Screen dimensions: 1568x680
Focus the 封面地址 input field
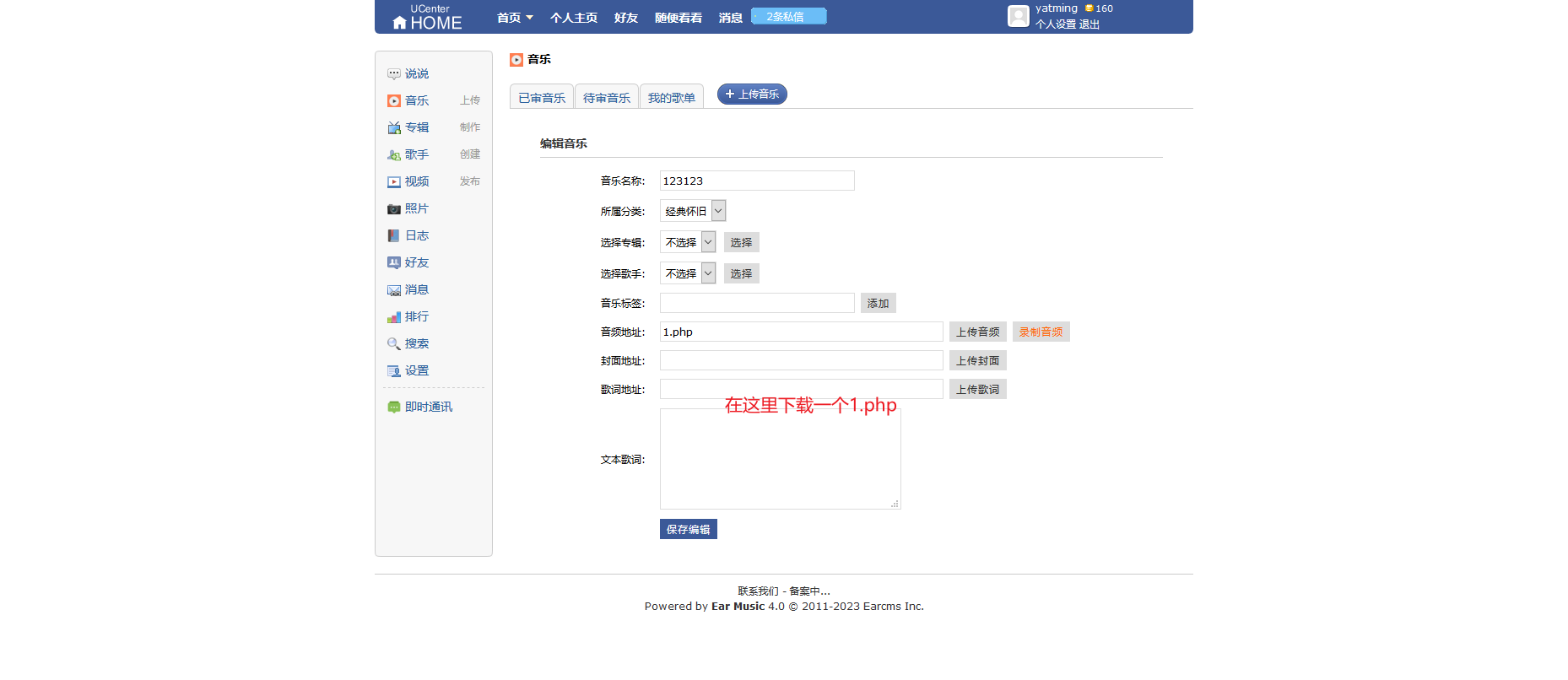(802, 360)
